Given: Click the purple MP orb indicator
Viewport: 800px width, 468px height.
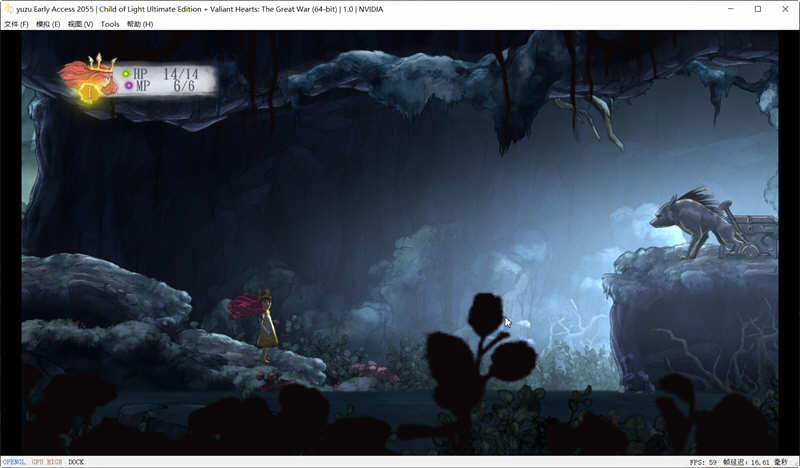Looking at the screenshot, I should (128, 86).
